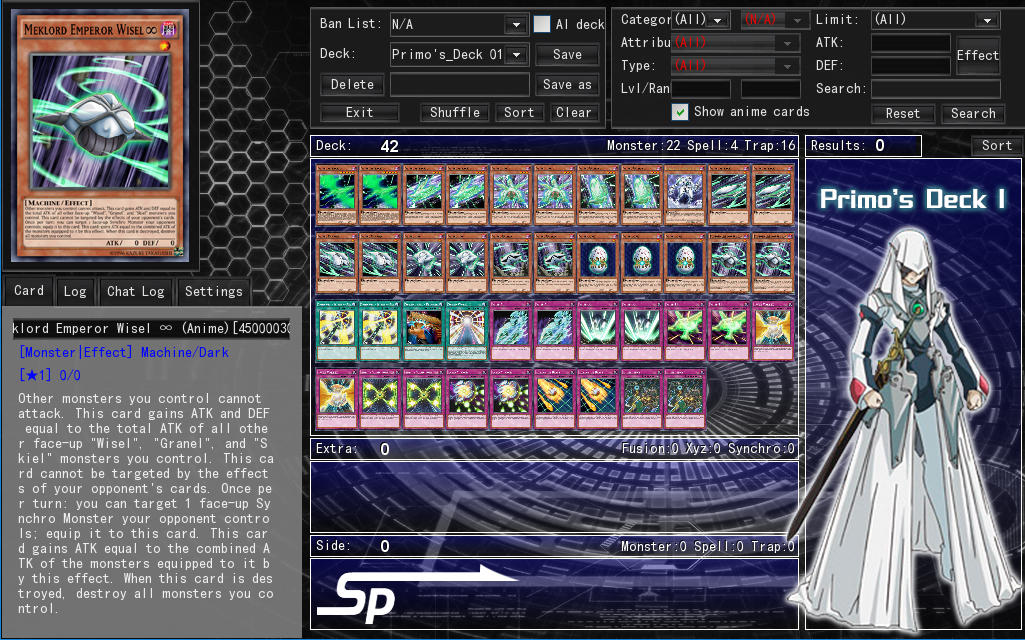Pick the second card in the deck's bottom row
Screen dimensions: 1025x640
pos(380,398)
